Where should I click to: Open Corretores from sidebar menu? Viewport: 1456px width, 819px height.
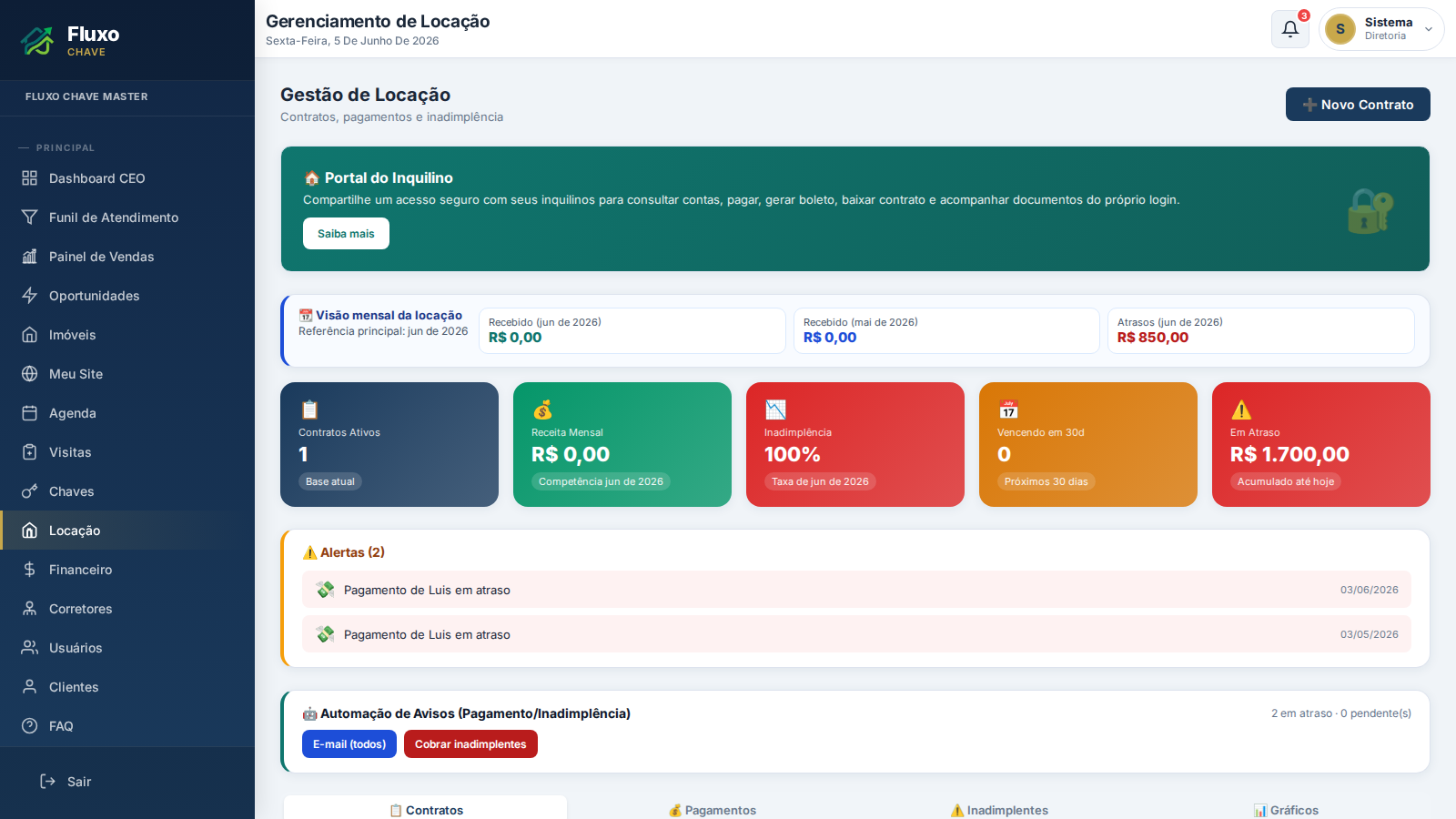tap(127, 609)
